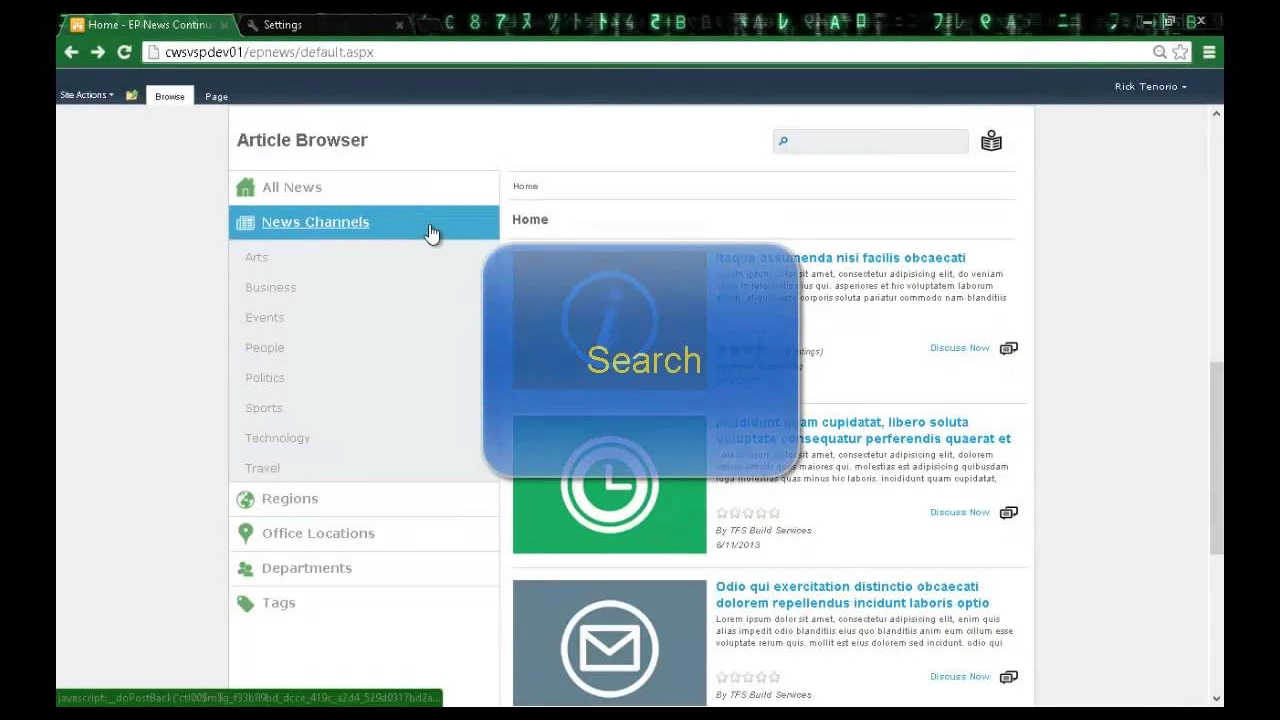Click the envelope article thumbnail
Image resolution: width=1280 pixels, height=720 pixels.
pos(609,643)
